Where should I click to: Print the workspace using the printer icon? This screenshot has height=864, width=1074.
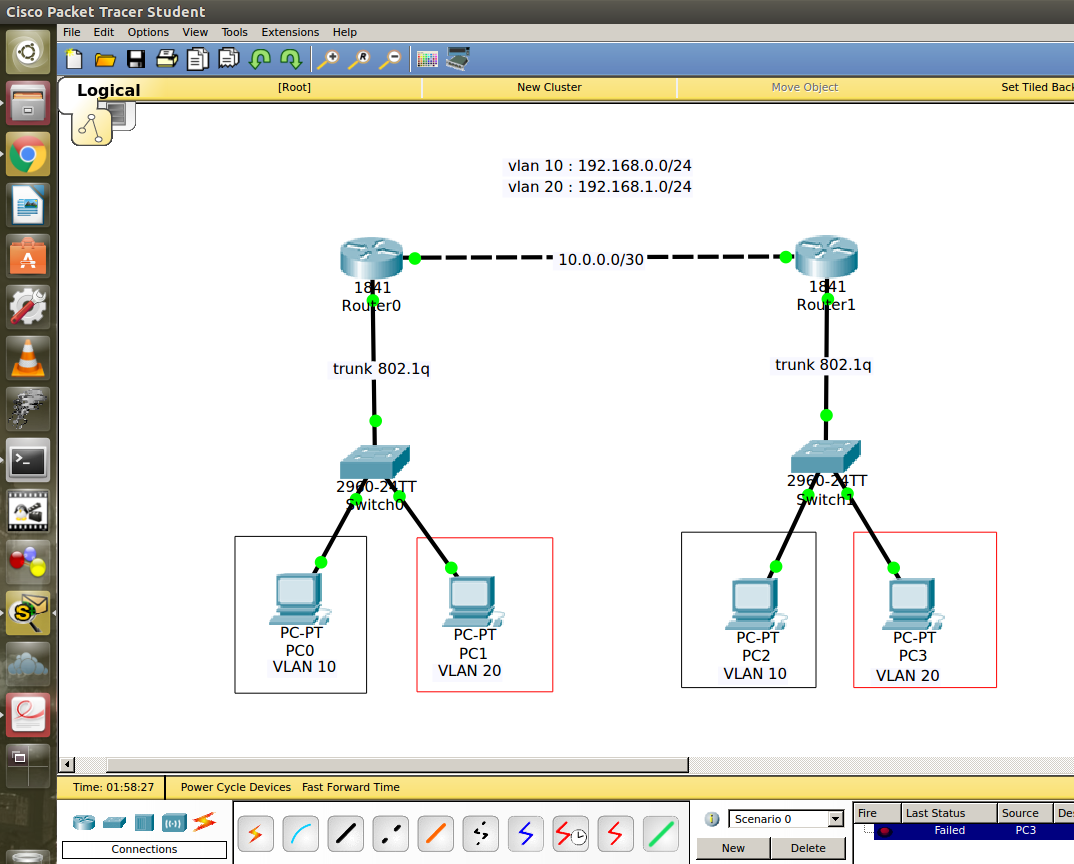[x=166, y=60]
